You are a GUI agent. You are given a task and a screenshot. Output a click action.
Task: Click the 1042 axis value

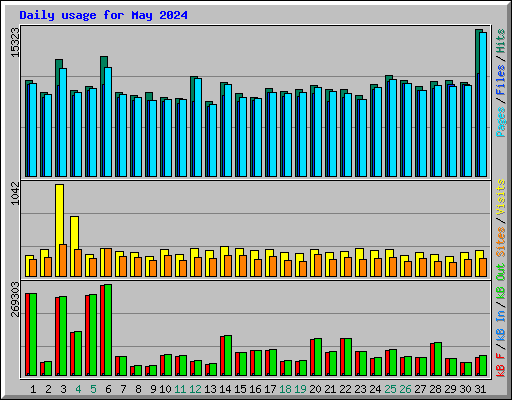coord(15,193)
